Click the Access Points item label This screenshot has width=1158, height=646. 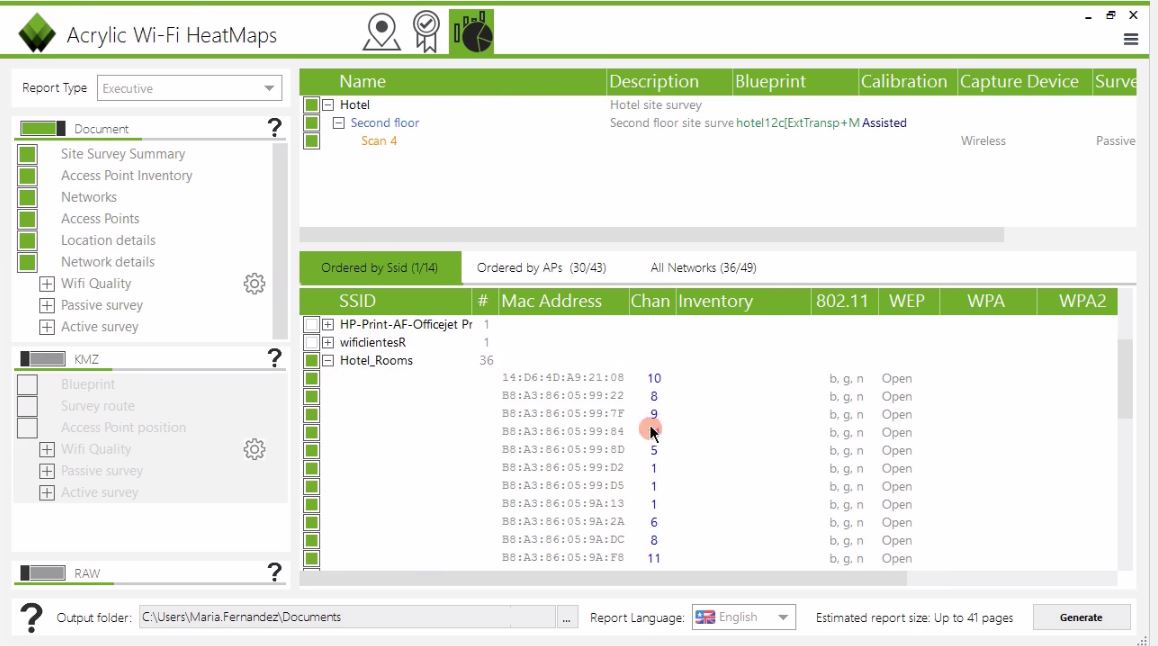[100, 219]
